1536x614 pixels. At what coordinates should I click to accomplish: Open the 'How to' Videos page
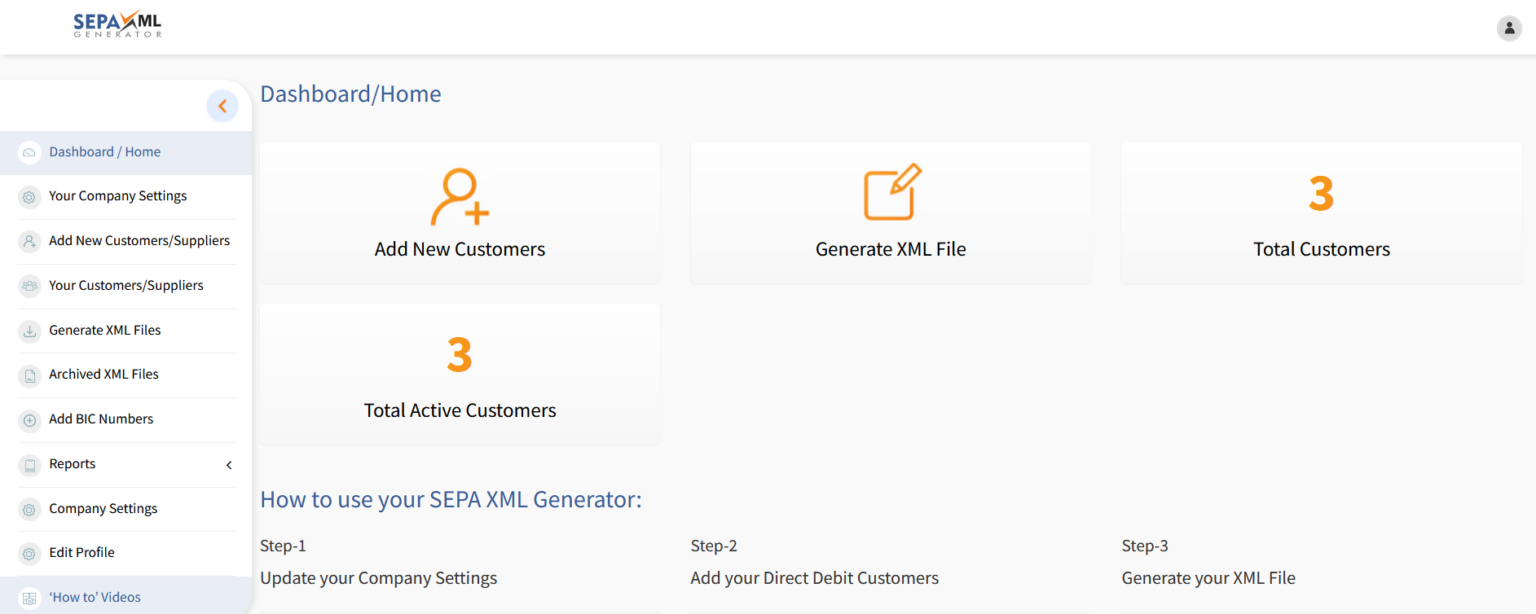tap(95, 596)
